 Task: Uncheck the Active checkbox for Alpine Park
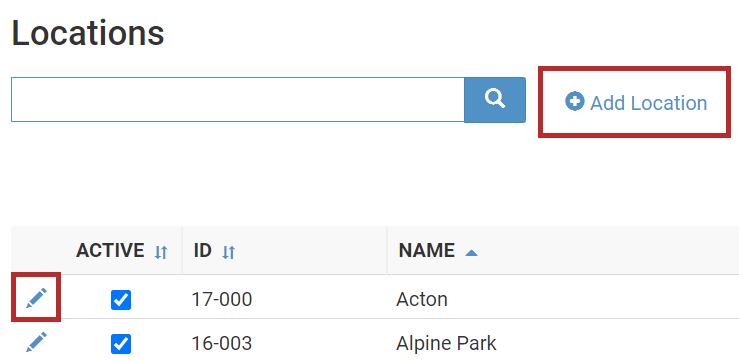point(121,344)
